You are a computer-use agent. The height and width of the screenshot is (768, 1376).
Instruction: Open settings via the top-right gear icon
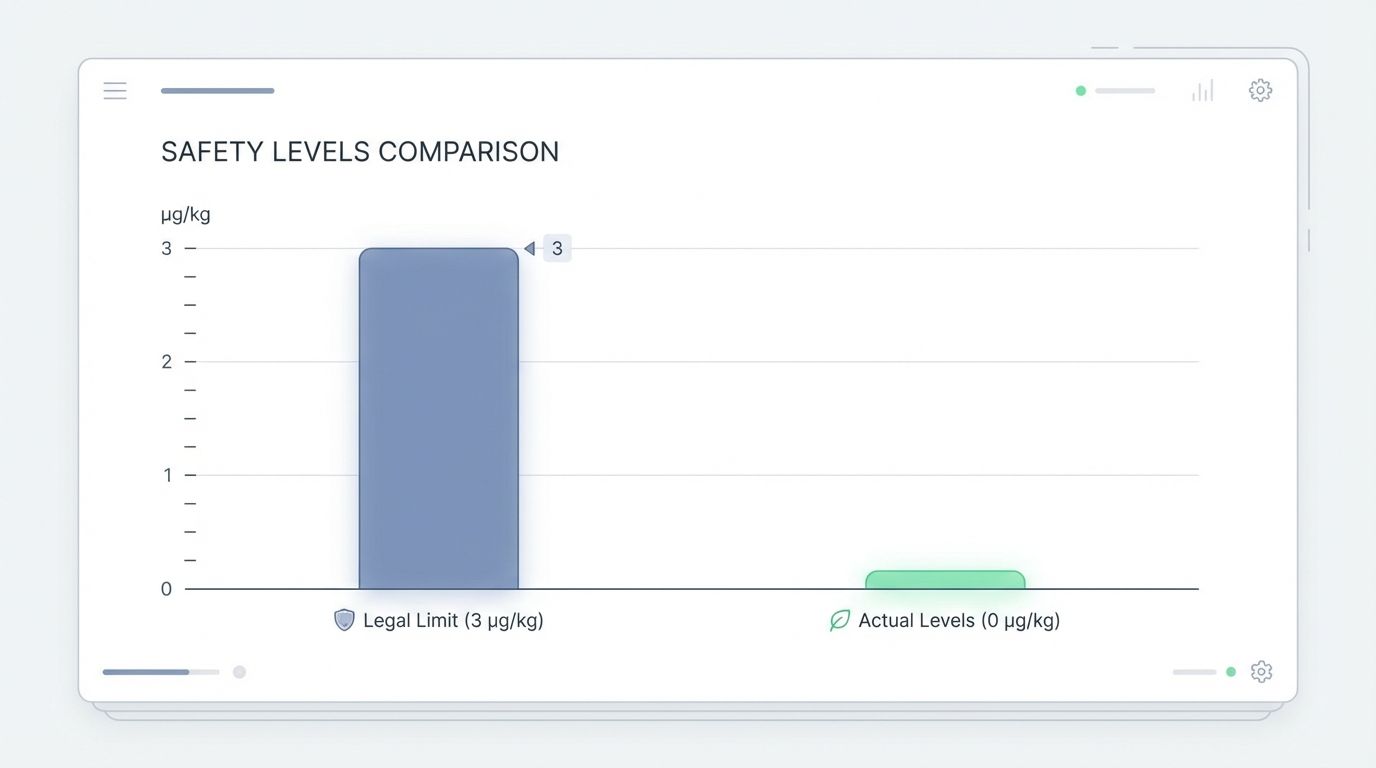(x=1260, y=90)
